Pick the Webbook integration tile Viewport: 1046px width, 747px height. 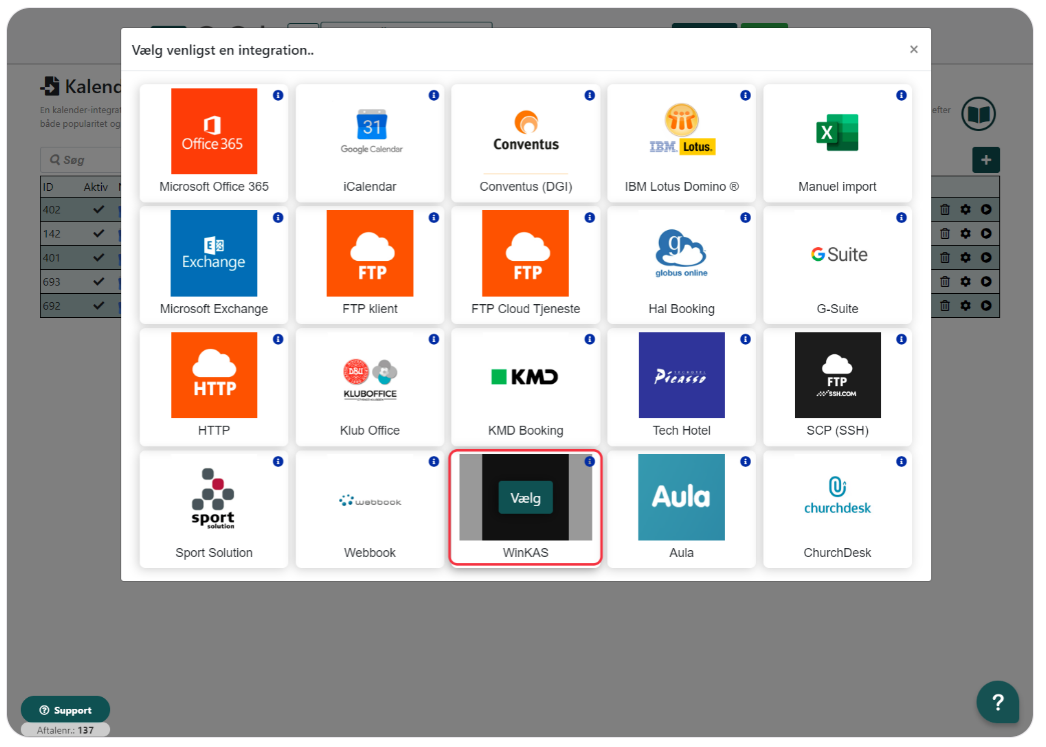click(x=370, y=509)
